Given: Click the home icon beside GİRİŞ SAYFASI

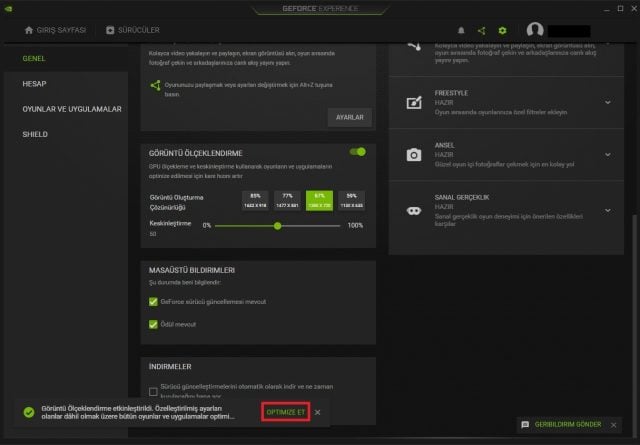Looking at the screenshot, I should tap(29, 30).
